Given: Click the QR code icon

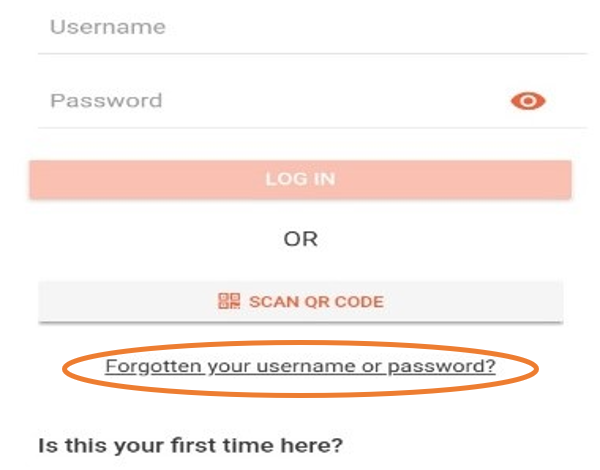Looking at the screenshot, I should point(229,301).
